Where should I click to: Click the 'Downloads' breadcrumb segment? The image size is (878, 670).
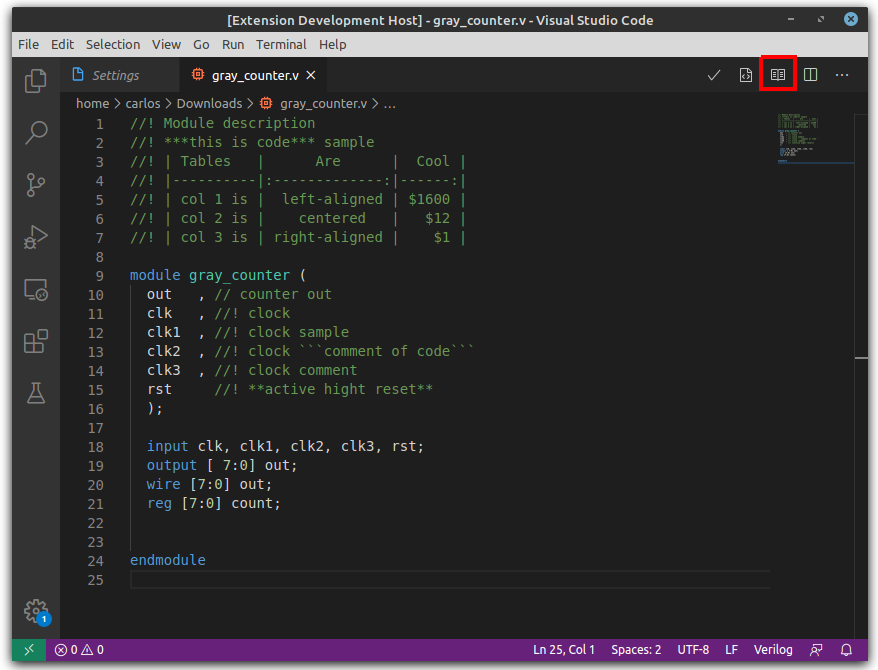(209, 104)
